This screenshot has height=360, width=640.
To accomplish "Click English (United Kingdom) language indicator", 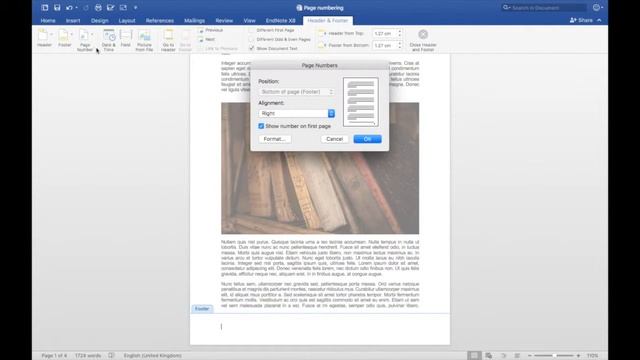I will [153, 356].
